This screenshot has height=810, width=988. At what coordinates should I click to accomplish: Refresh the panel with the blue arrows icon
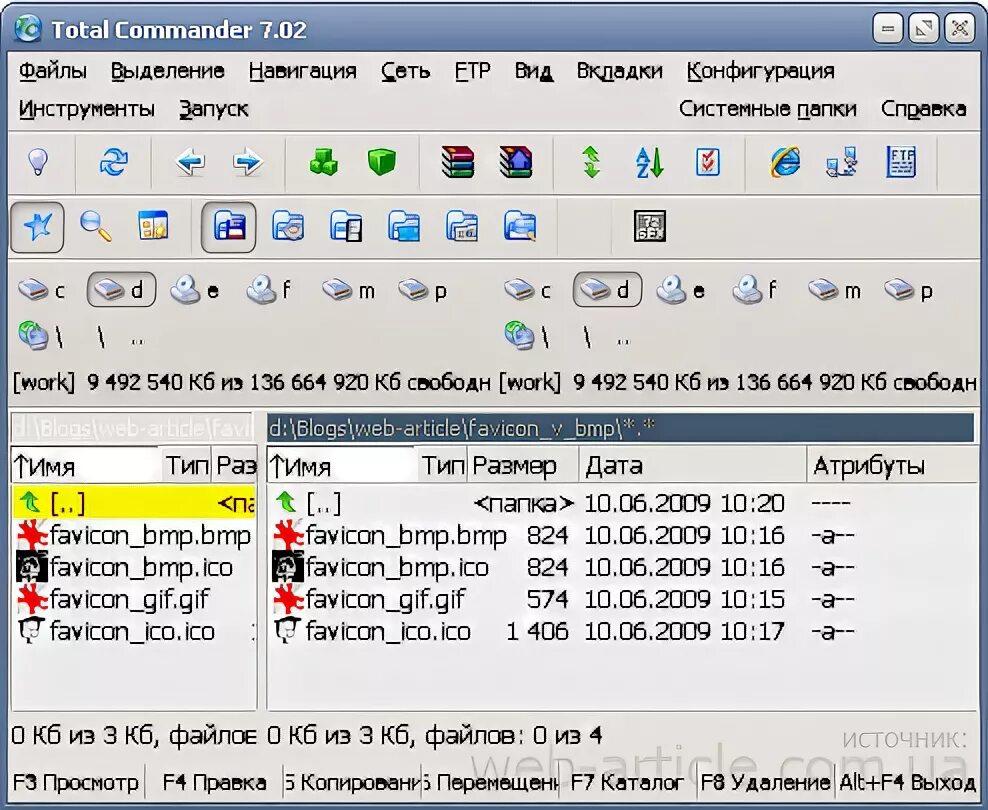coord(114,163)
